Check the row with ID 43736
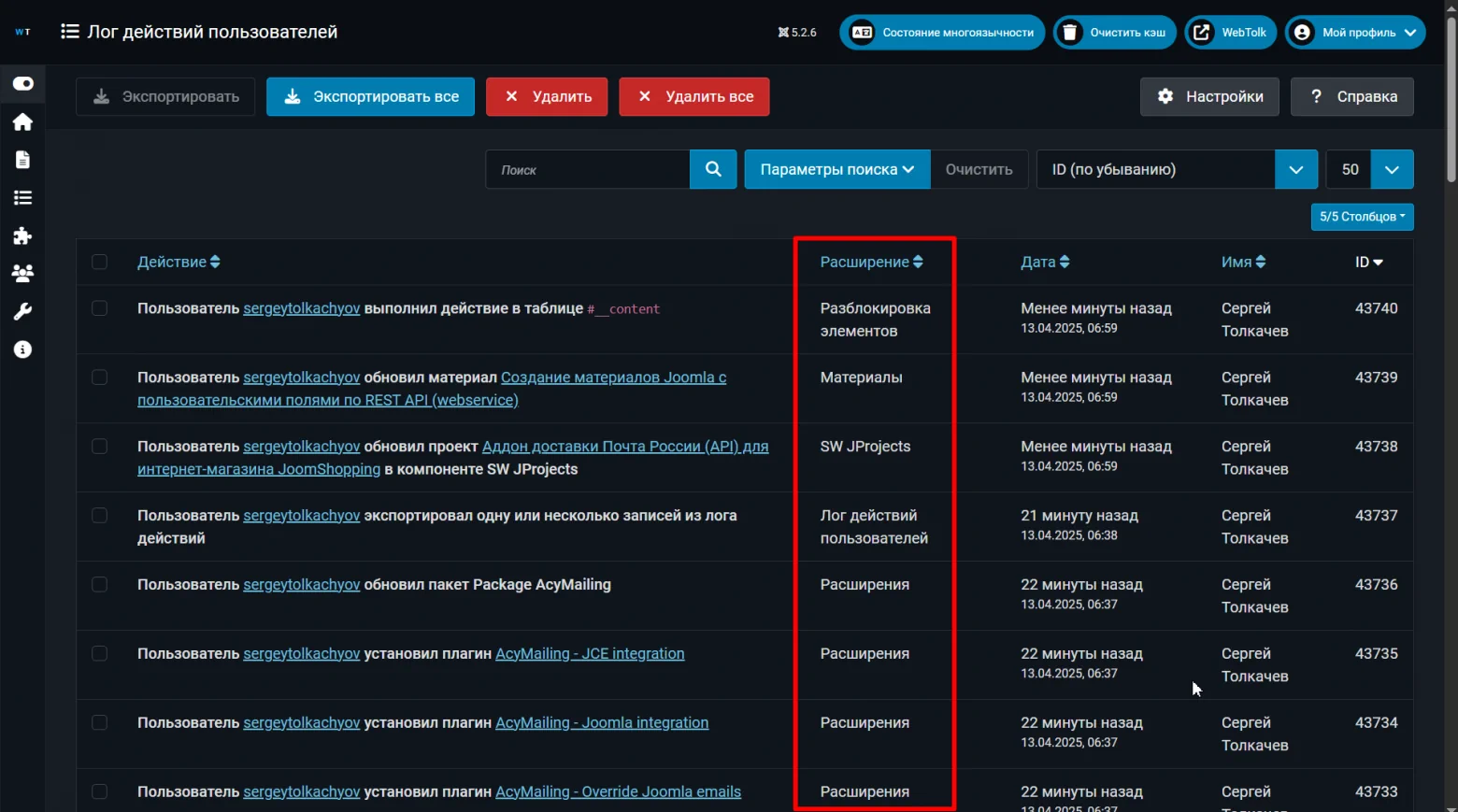 pyautogui.click(x=99, y=585)
